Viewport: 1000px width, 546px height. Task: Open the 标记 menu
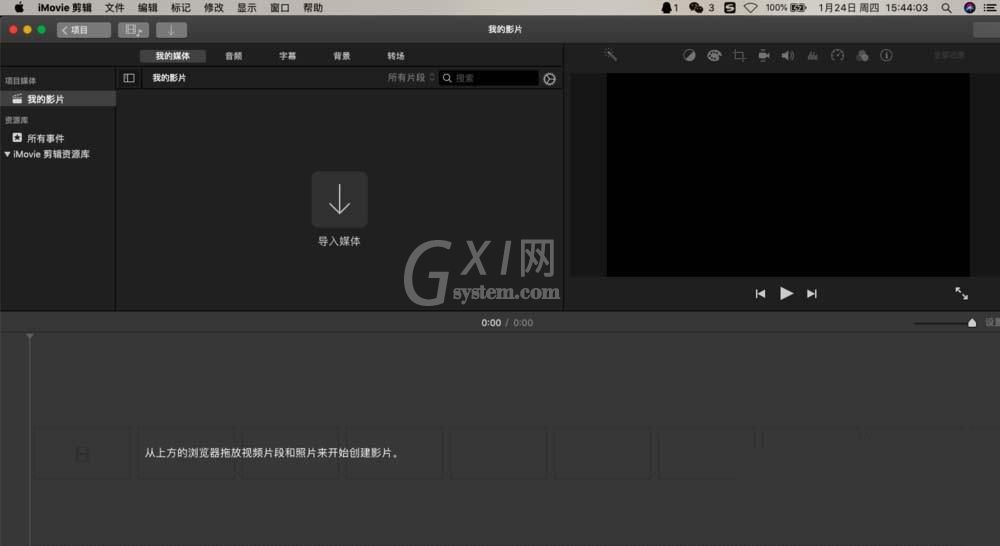point(180,8)
